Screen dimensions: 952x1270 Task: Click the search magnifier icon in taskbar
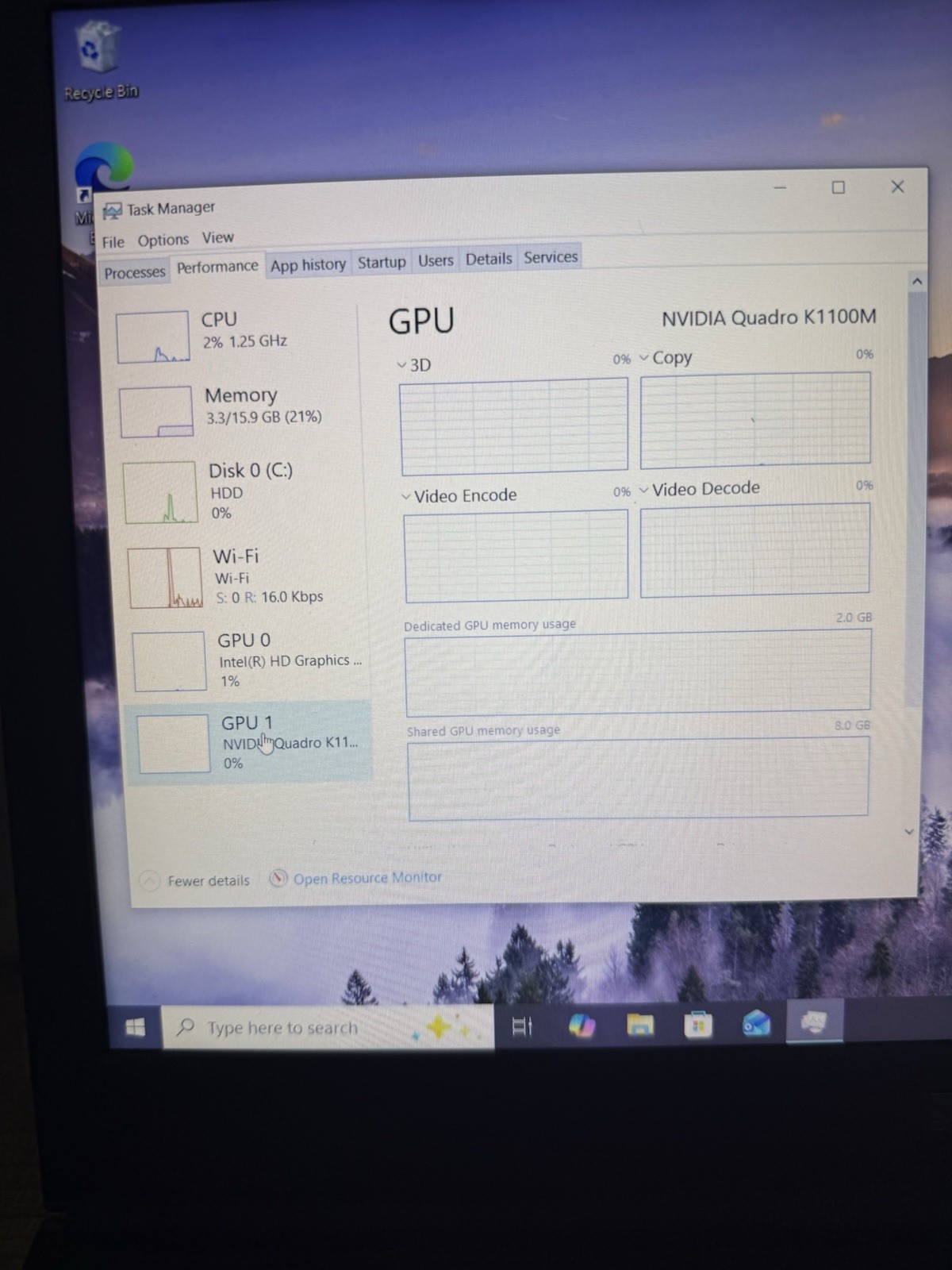click(186, 1027)
